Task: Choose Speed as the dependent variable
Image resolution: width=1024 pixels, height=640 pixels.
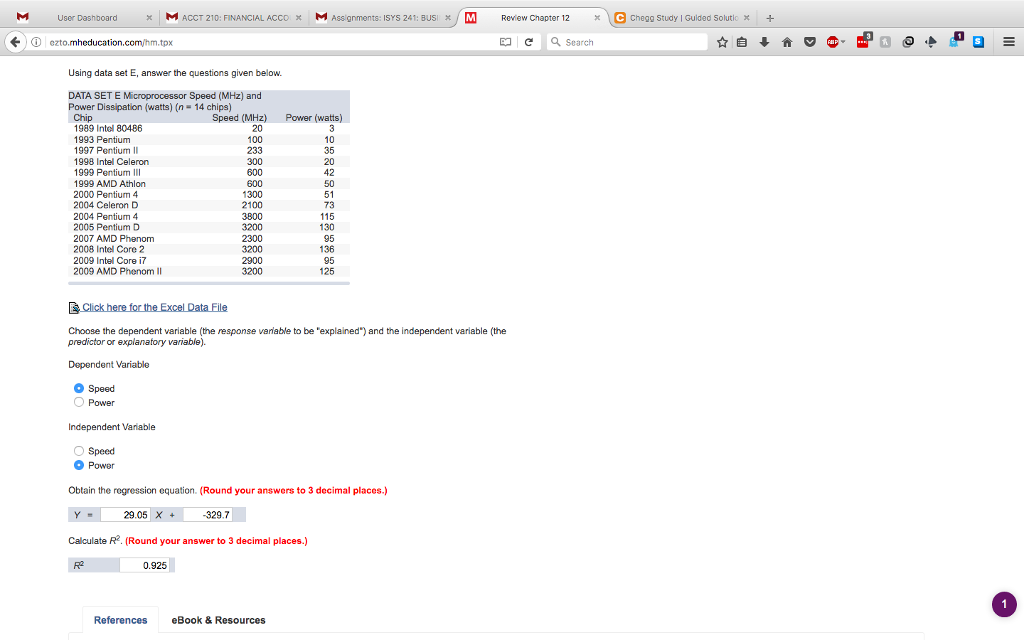Action: click(79, 388)
